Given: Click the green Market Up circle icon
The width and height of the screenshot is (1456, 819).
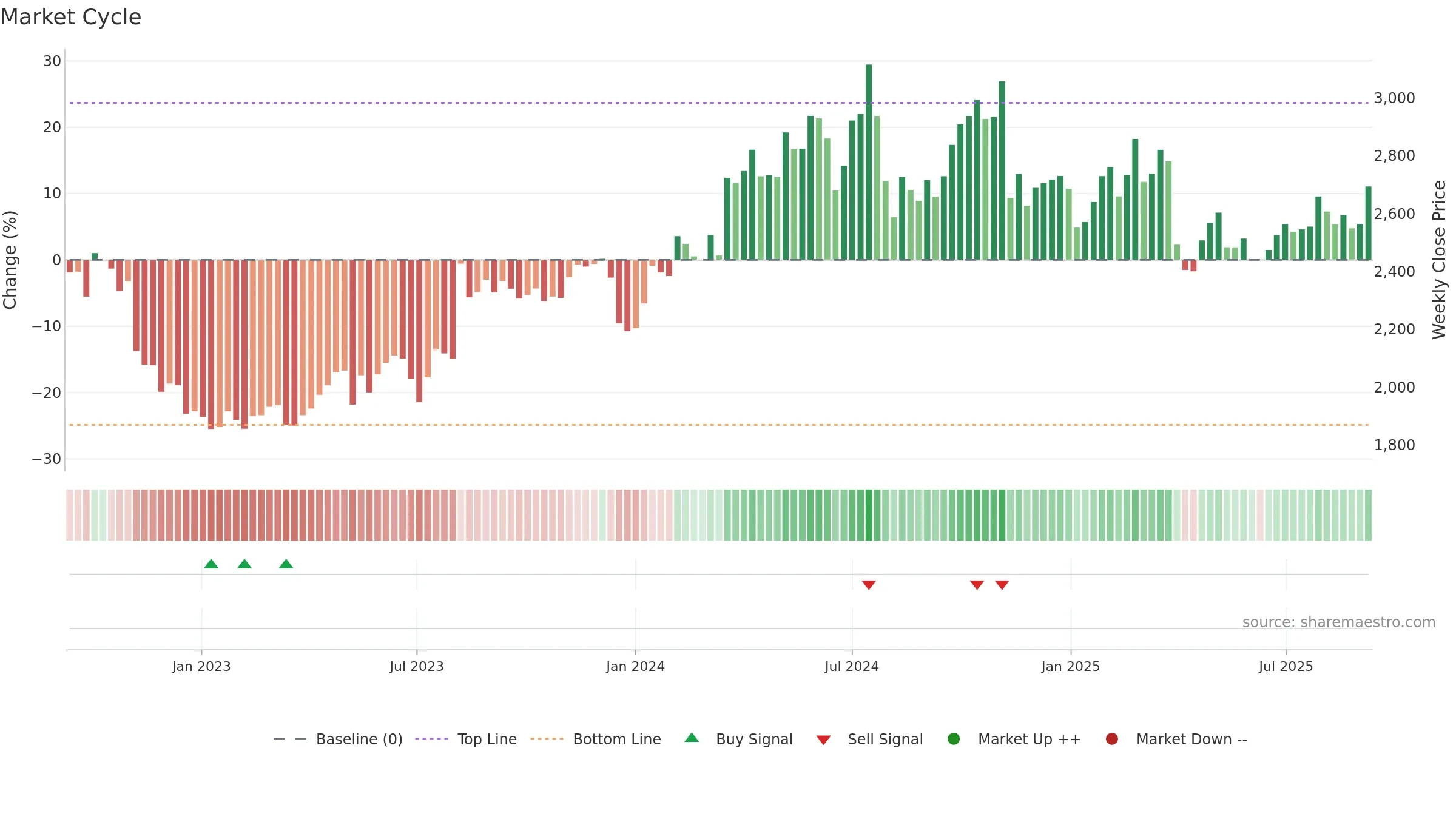Looking at the screenshot, I should [x=954, y=739].
